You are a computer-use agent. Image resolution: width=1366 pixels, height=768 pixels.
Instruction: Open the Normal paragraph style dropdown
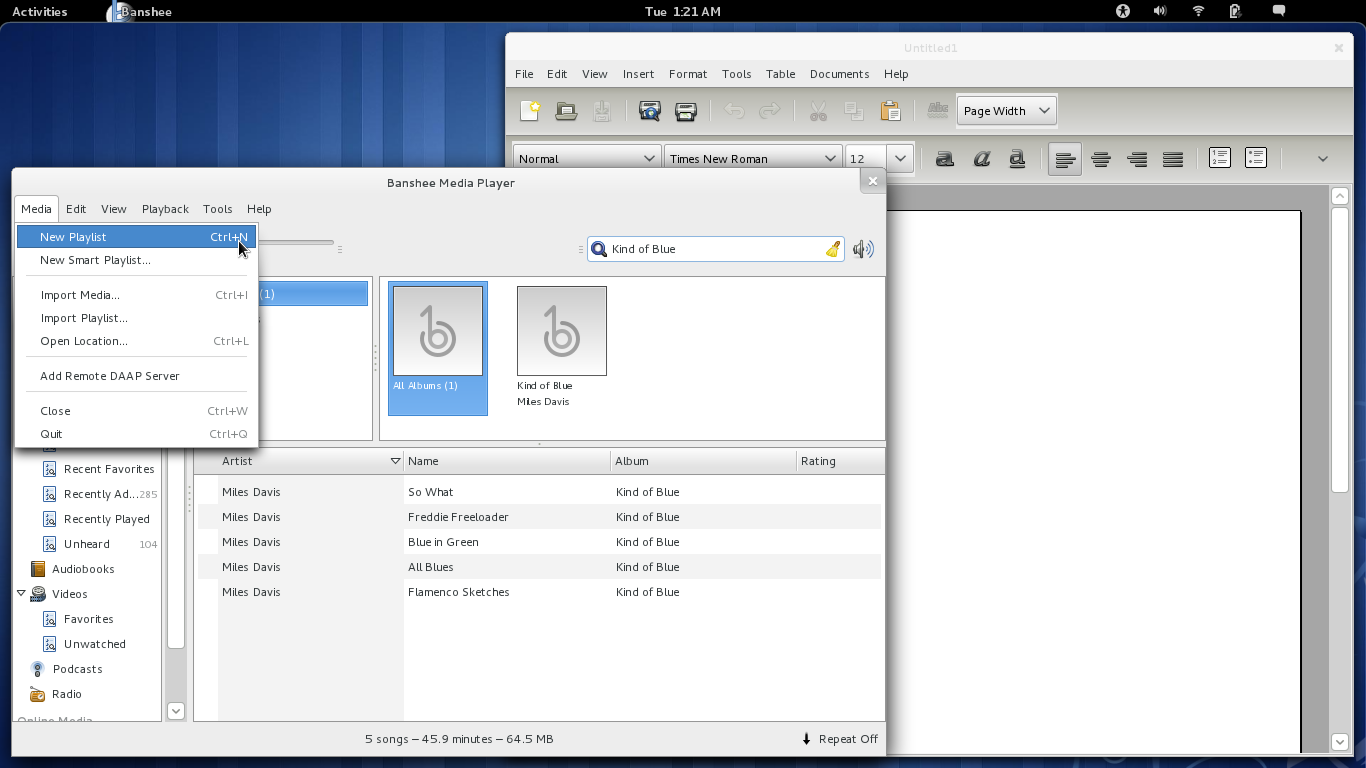[586, 159]
